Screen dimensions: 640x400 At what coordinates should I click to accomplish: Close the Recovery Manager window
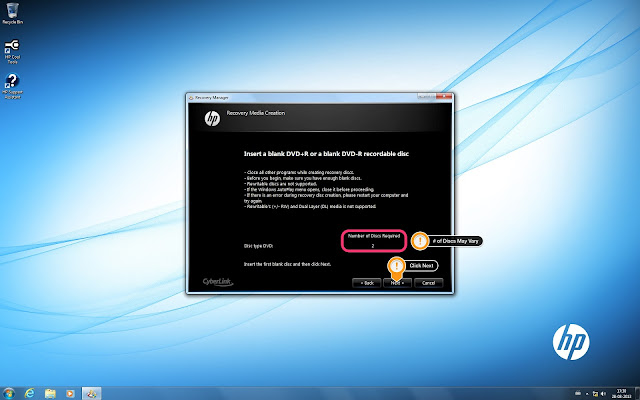pyautogui.click(x=444, y=97)
